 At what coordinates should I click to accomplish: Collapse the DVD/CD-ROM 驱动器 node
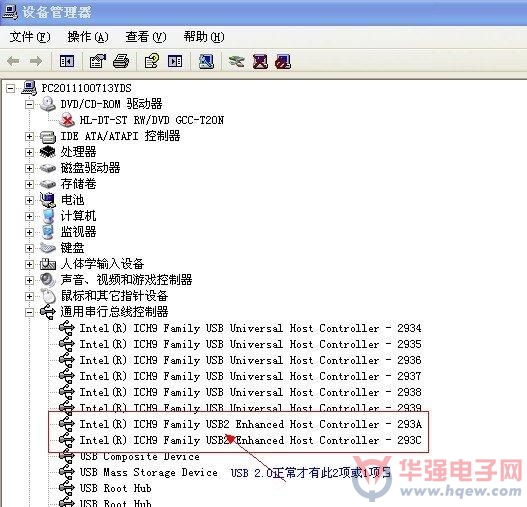pyautogui.click(x=29, y=105)
